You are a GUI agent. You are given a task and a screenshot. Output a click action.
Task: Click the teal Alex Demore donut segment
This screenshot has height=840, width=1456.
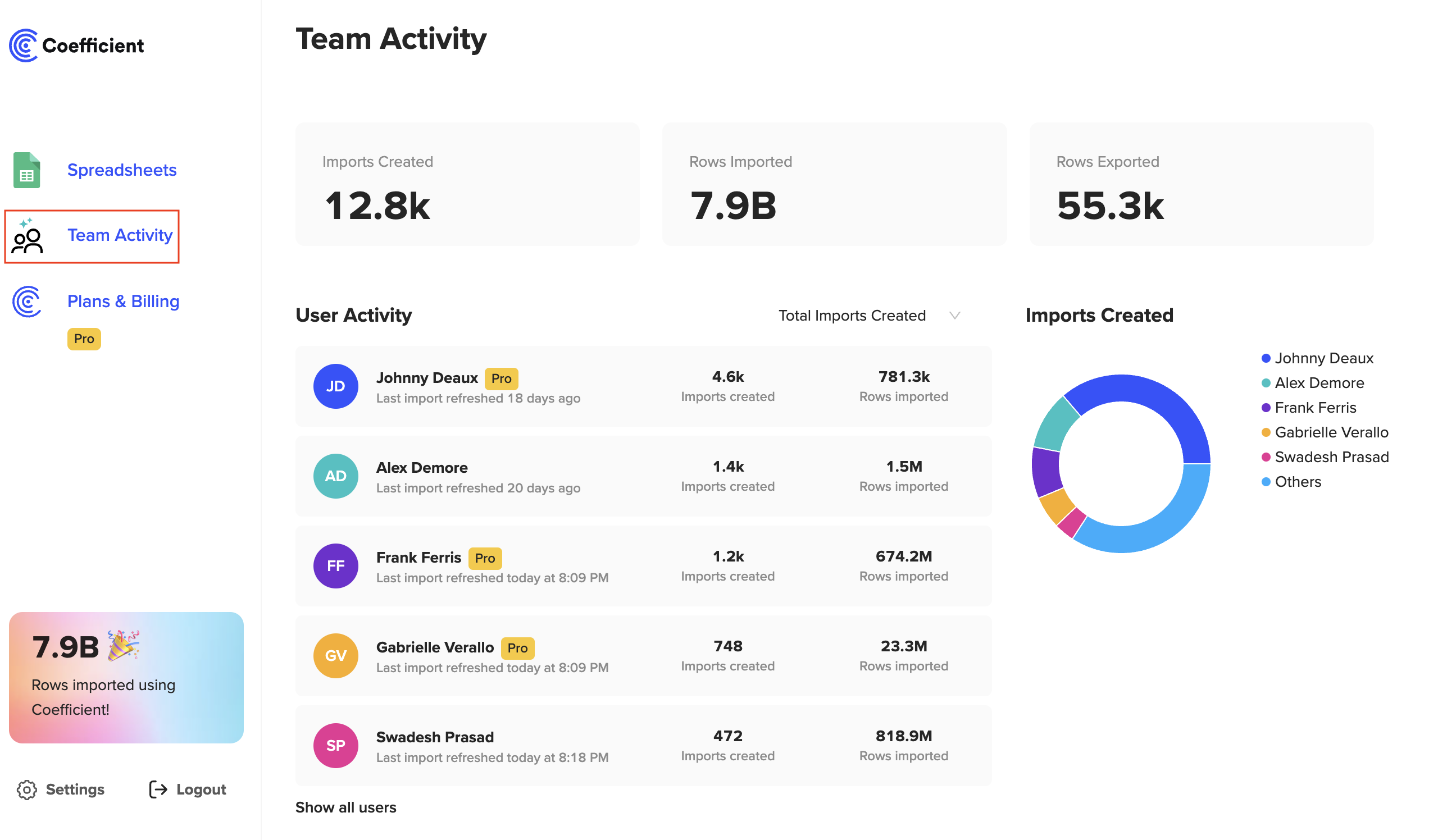1055,426
